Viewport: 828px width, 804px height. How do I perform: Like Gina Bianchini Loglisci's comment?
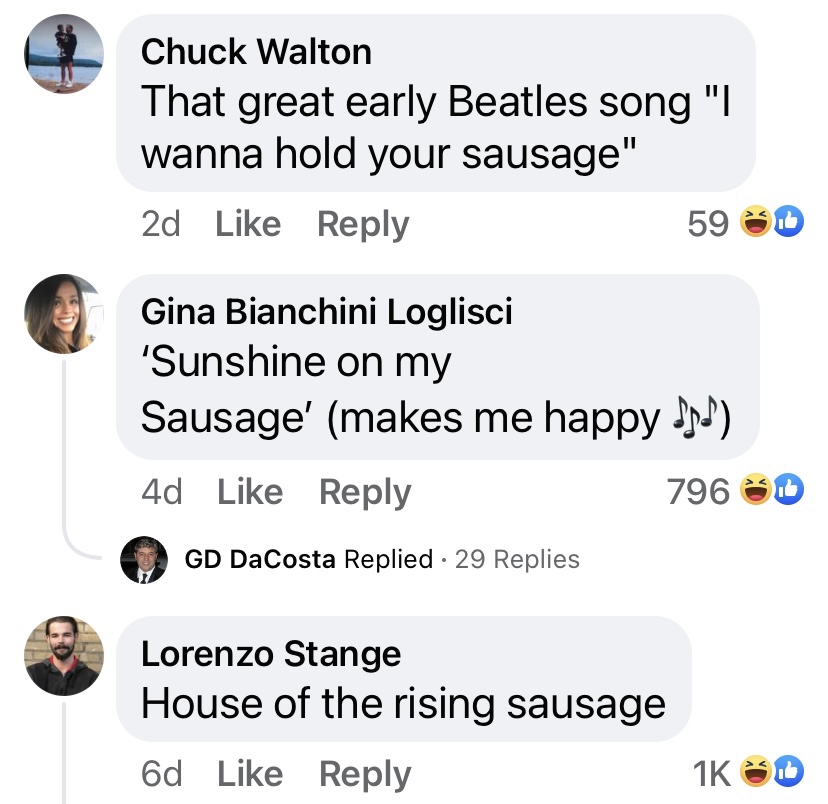[x=250, y=492]
